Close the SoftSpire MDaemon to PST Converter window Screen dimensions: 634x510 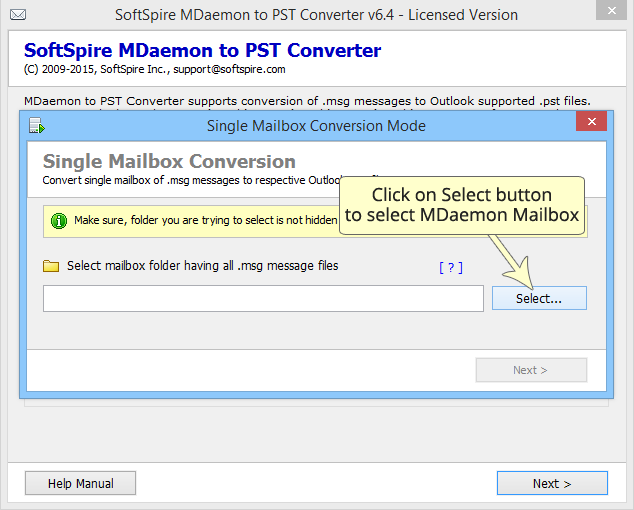612,11
